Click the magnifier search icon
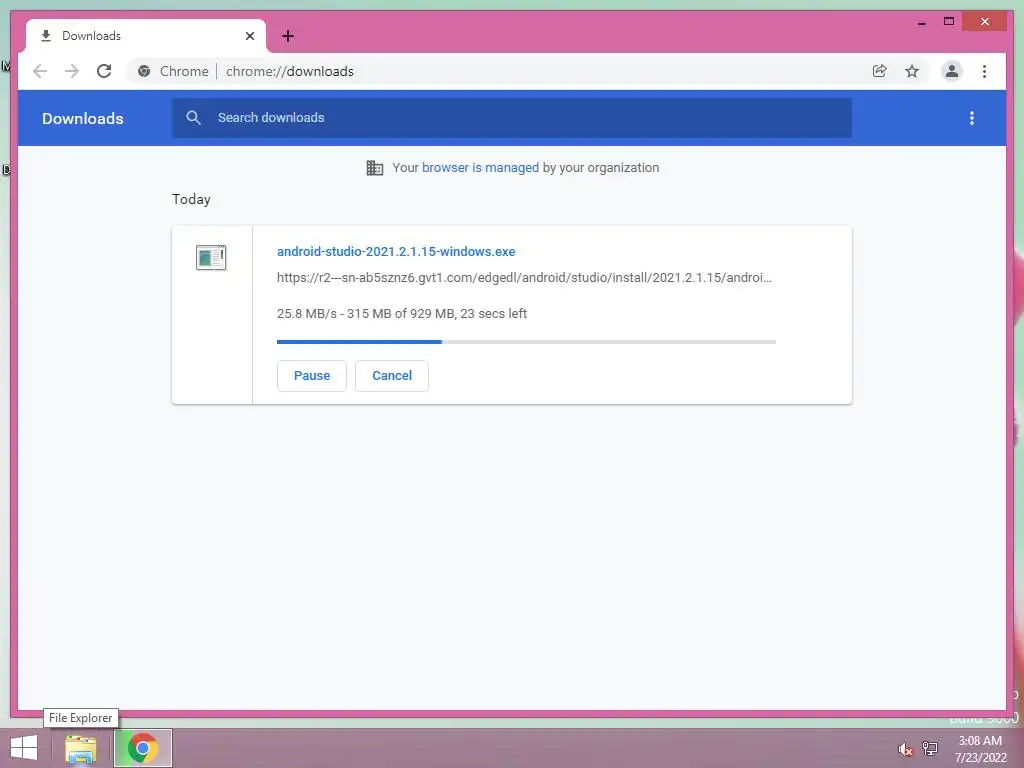1024x768 pixels. (193, 118)
